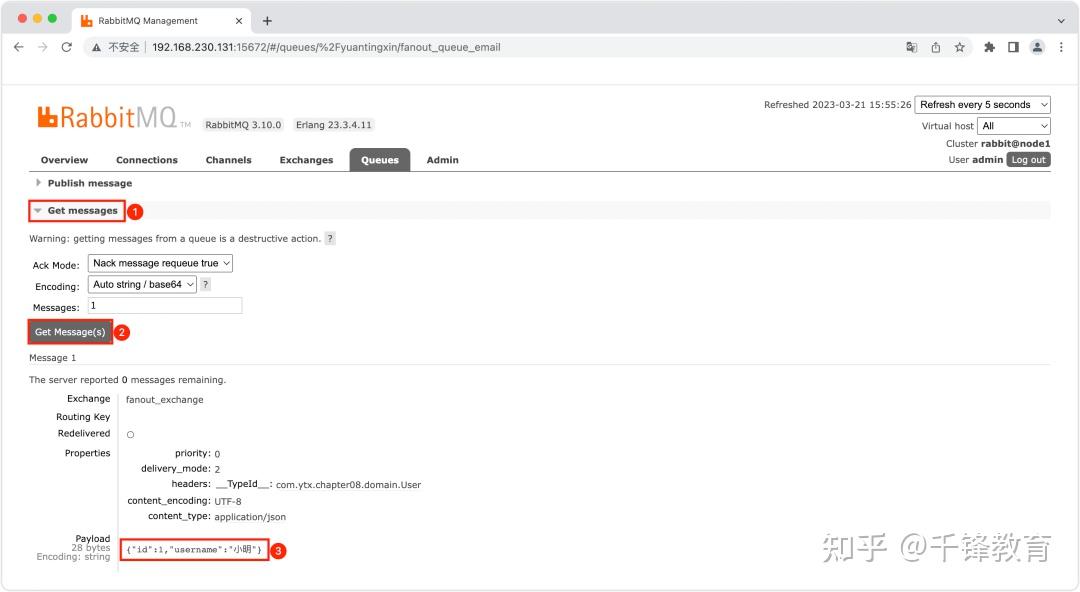Screen dimensions: 1080x592
Task: Click the help icon next to Encoding
Action: point(205,283)
